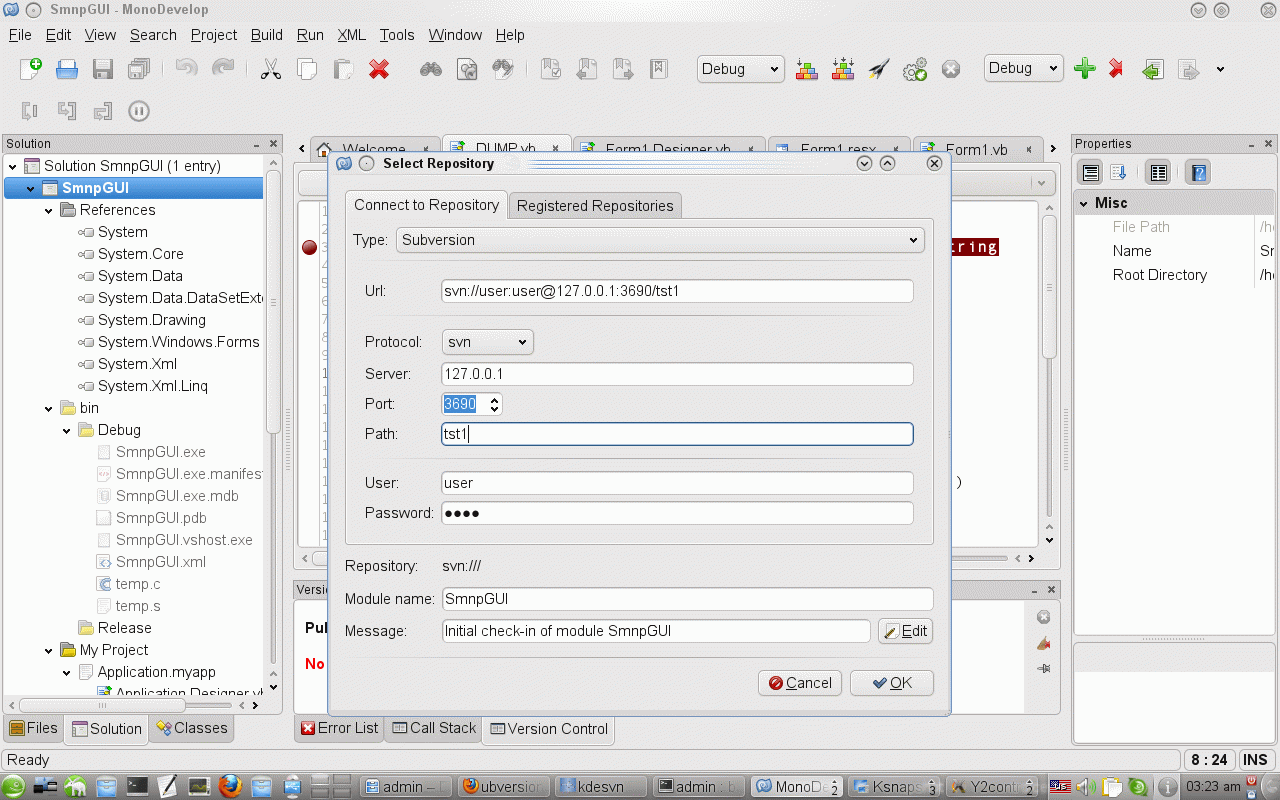Collapse the References tree node

[49, 210]
